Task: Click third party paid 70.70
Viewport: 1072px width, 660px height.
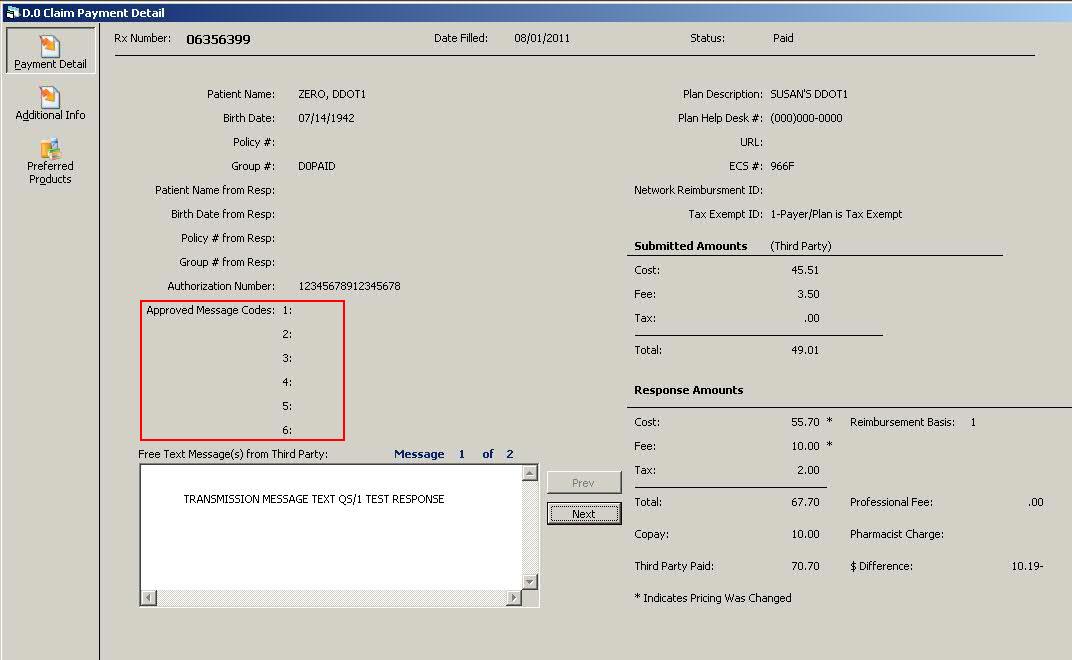Action: [x=805, y=566]
